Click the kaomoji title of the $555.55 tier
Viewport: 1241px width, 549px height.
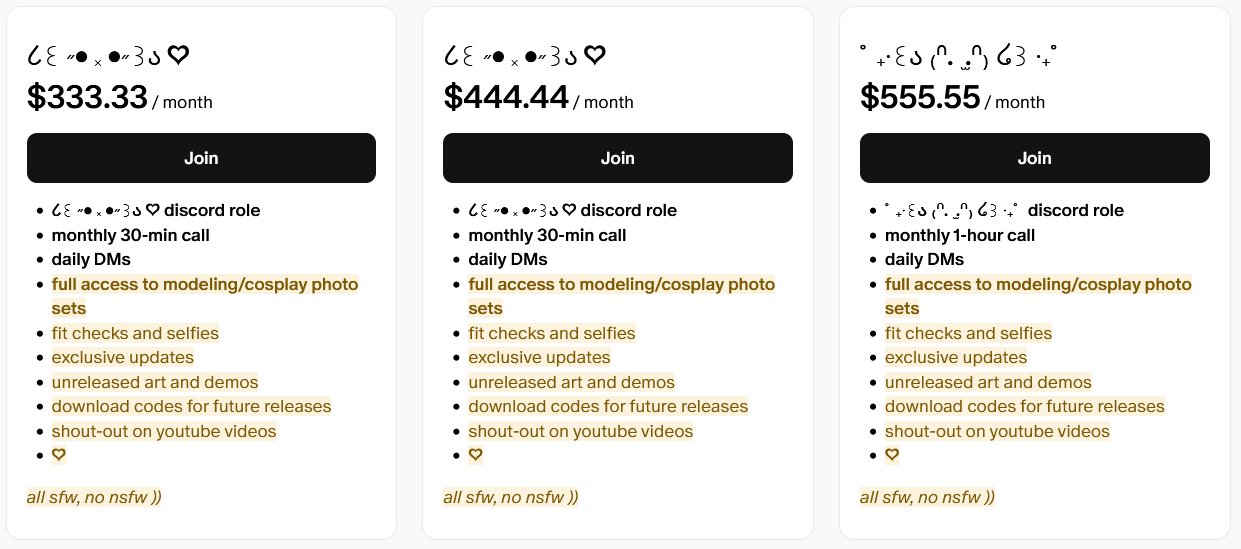coord(958,58)
